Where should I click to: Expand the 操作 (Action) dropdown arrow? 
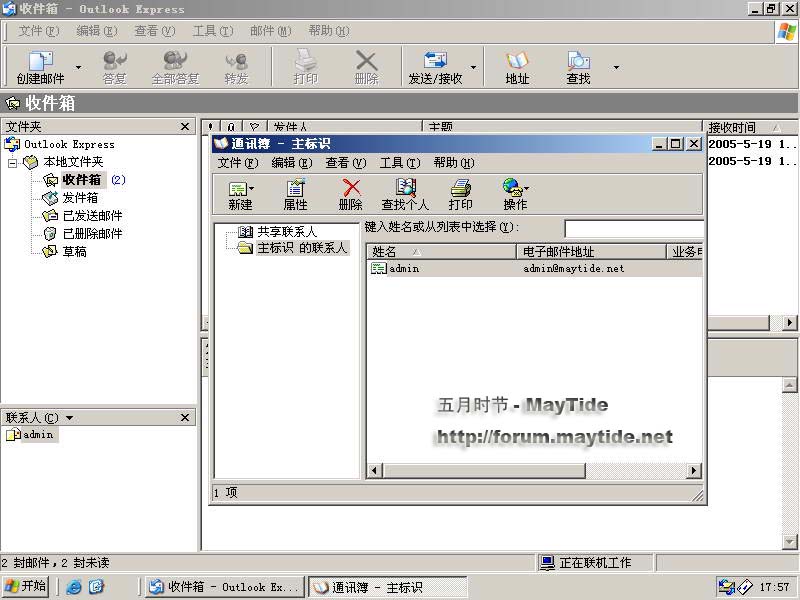tap(527, 187)
